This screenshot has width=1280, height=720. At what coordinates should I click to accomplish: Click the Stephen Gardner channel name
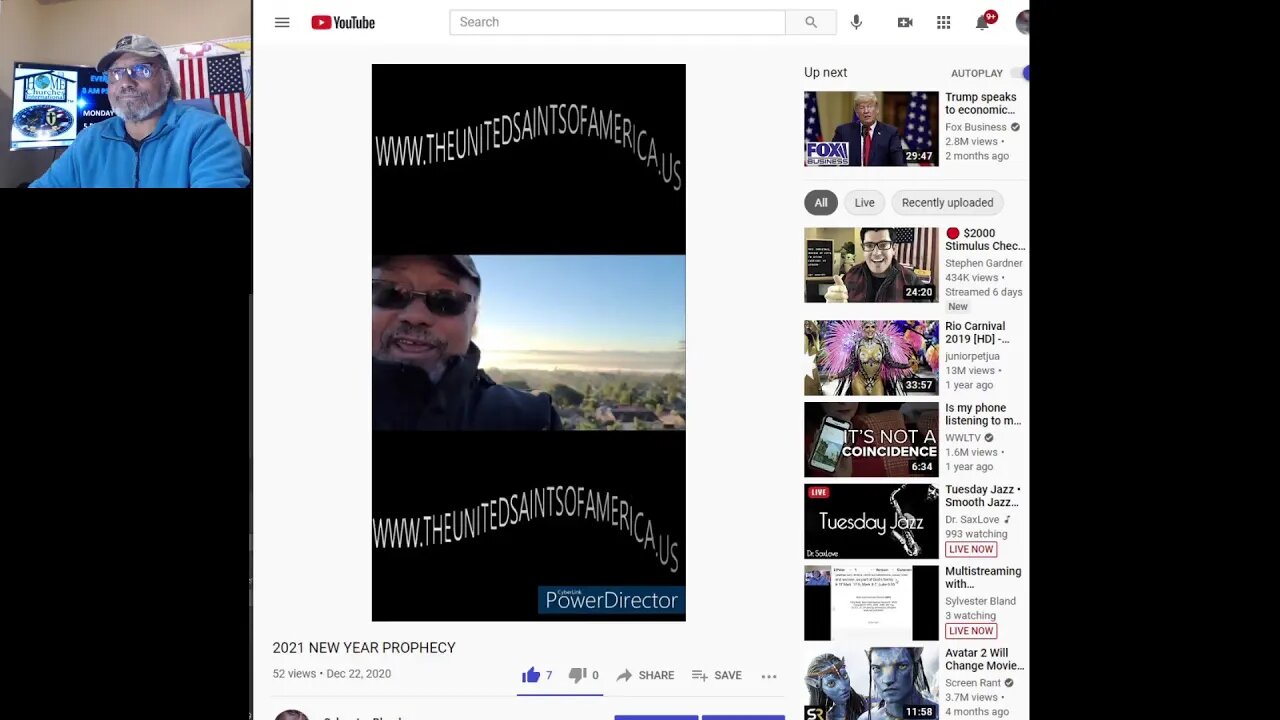click(984, 264)
